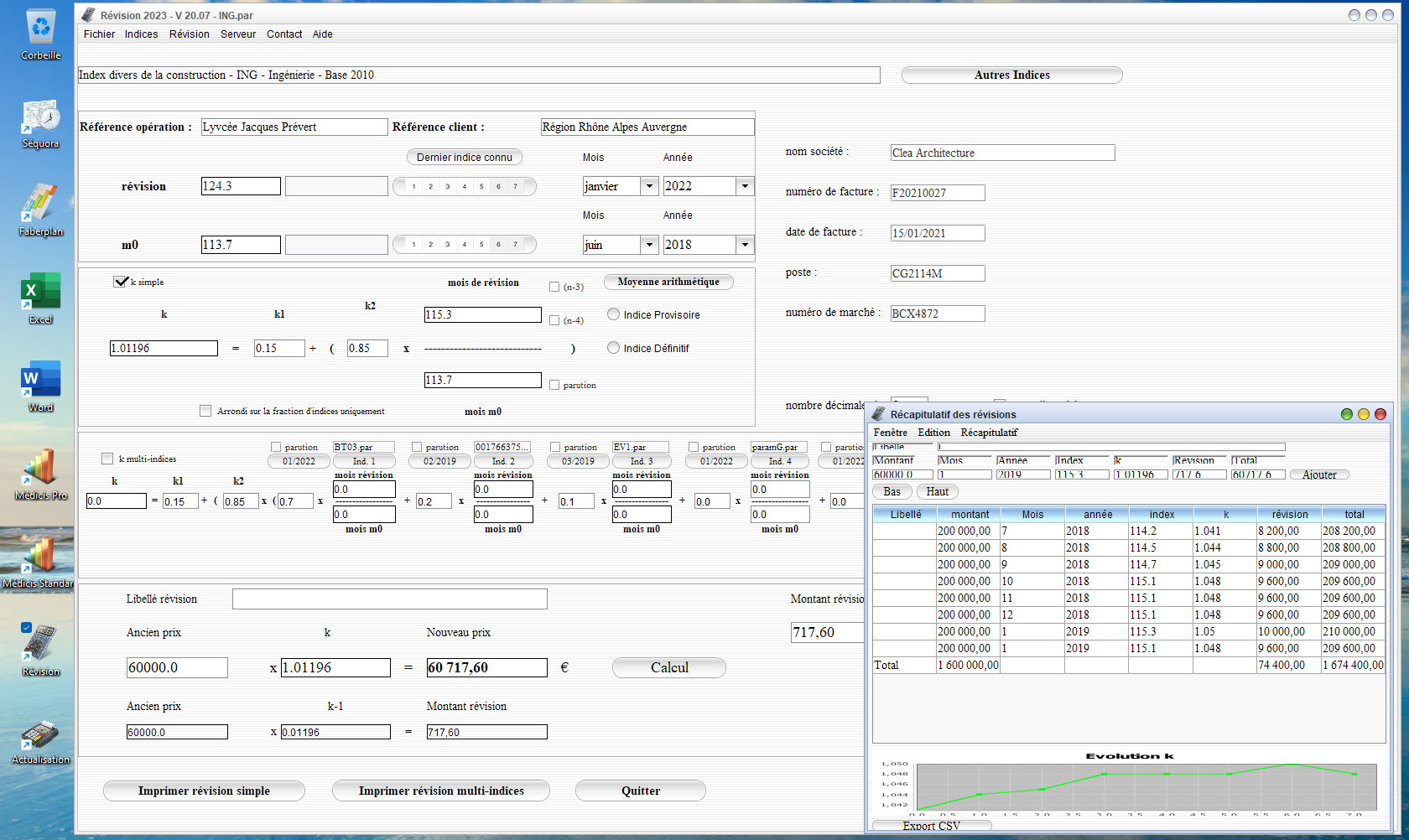Screen dimensions: 1409x840
Task: Click the Autres Indices button
Action: 1012,75
